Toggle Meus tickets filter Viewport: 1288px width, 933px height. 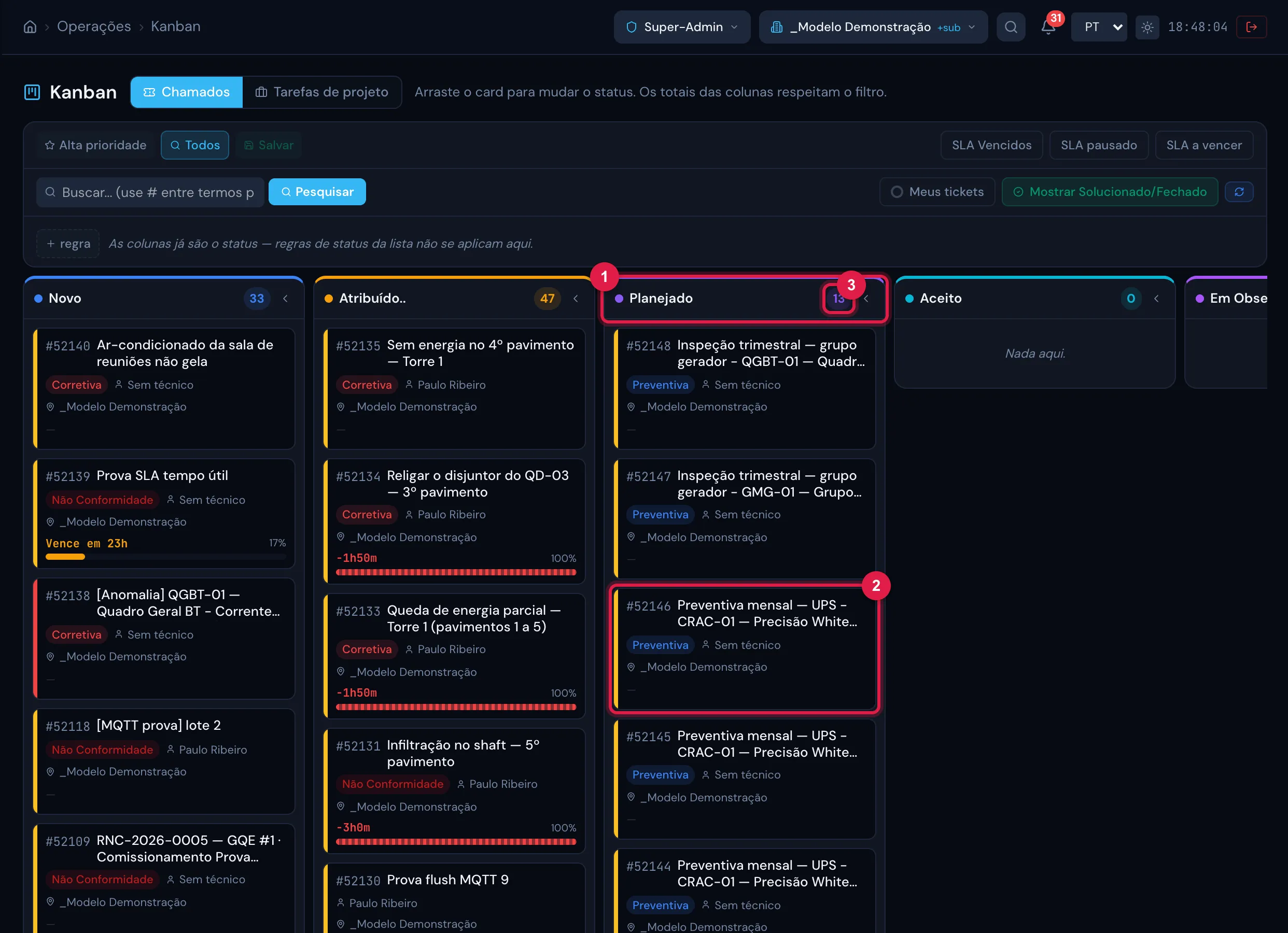point(937,192)
